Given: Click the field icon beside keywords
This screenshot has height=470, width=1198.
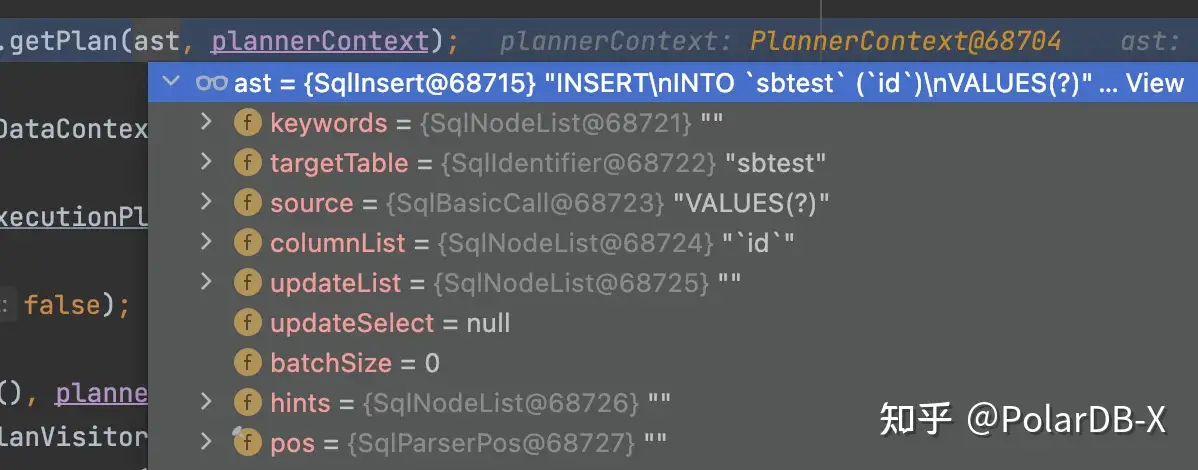Looking at the screenshot, I should [247, 123].
